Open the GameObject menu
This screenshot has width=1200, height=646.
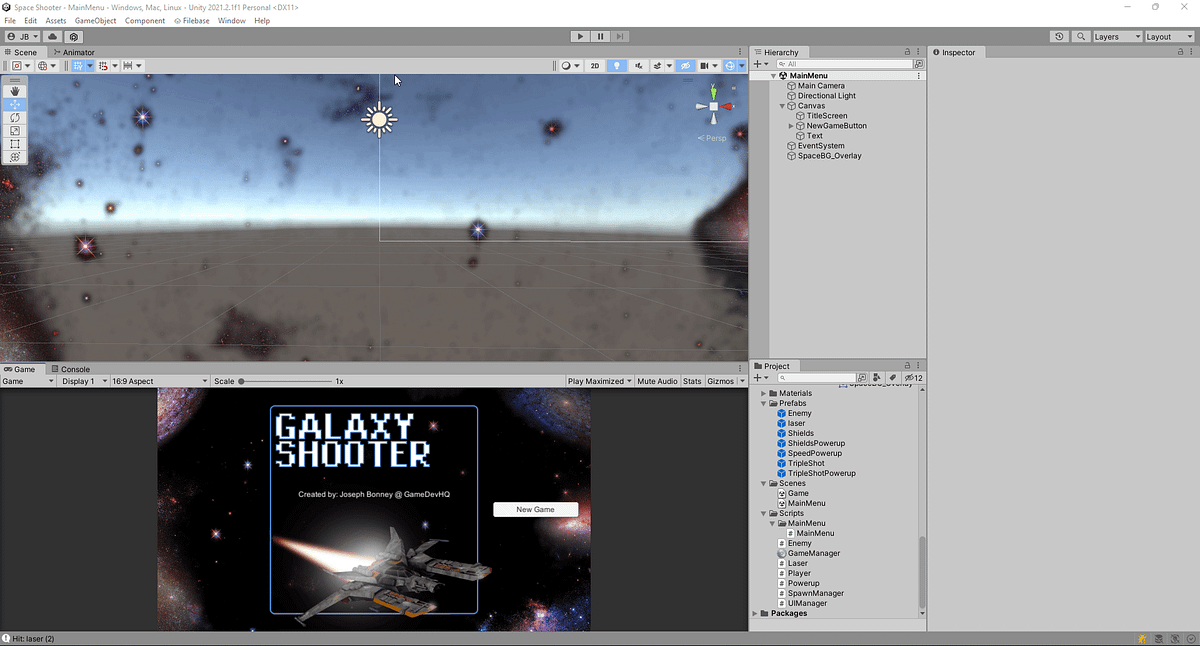pos(96,20)
